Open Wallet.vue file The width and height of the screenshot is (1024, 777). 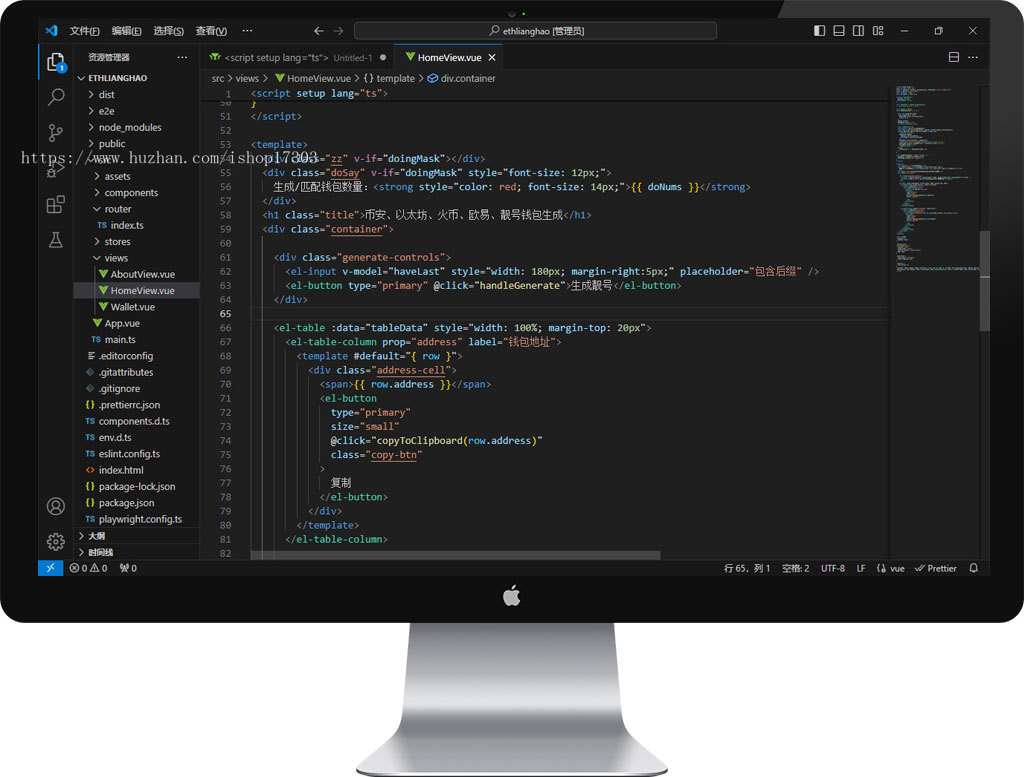pyautogui.click(x=132, y=307)
